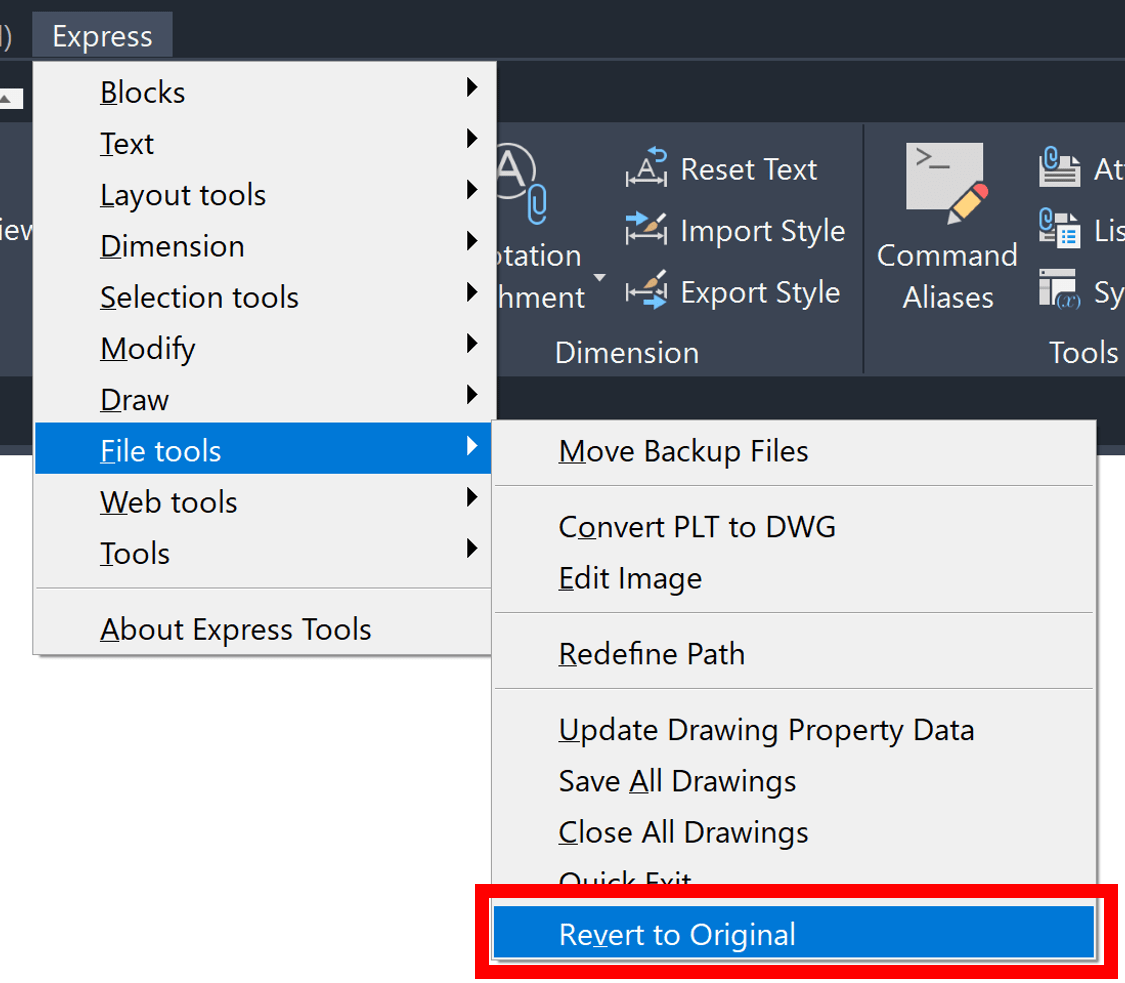Screen dimensions: 1125x983
Task: Click the Export Style icon
Action: point(646,292)
